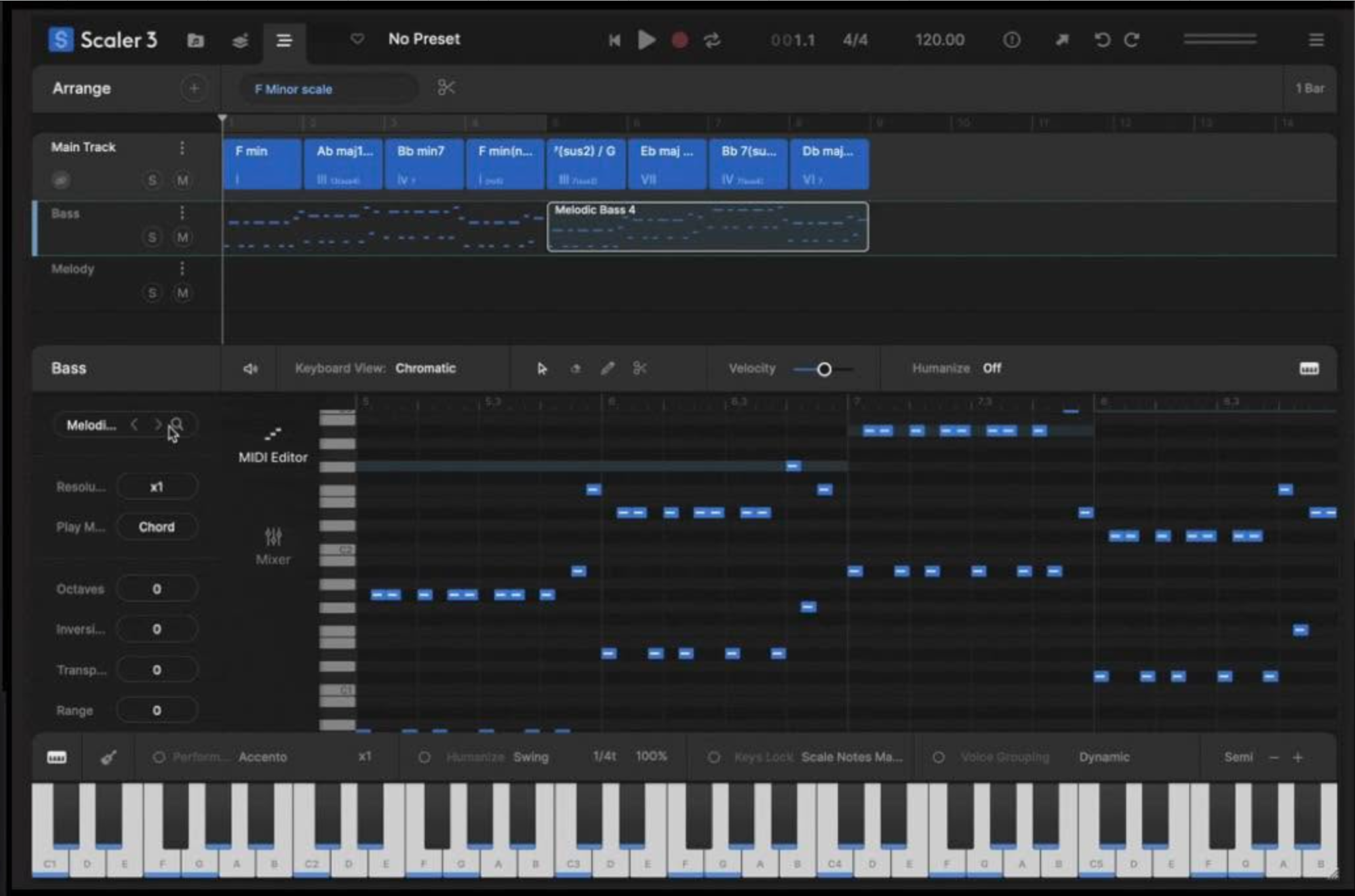Viewport: 1355px width, 896px height.
Task: Select the pencil draw tool
Action: click(608, 369)
